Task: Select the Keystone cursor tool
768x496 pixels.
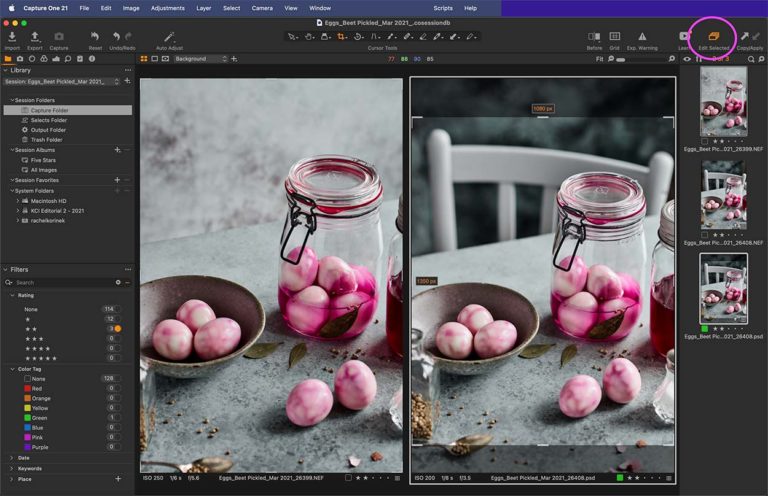Action: [375, 37]
